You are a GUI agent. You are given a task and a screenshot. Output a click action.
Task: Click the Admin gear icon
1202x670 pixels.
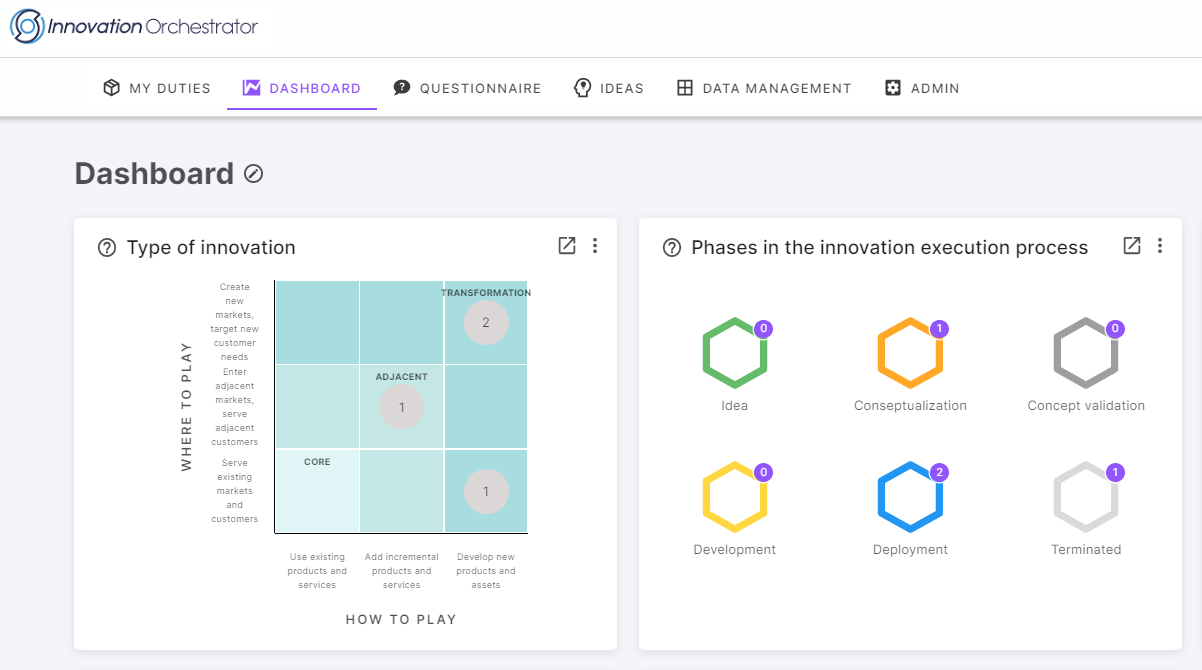[893, 88]
